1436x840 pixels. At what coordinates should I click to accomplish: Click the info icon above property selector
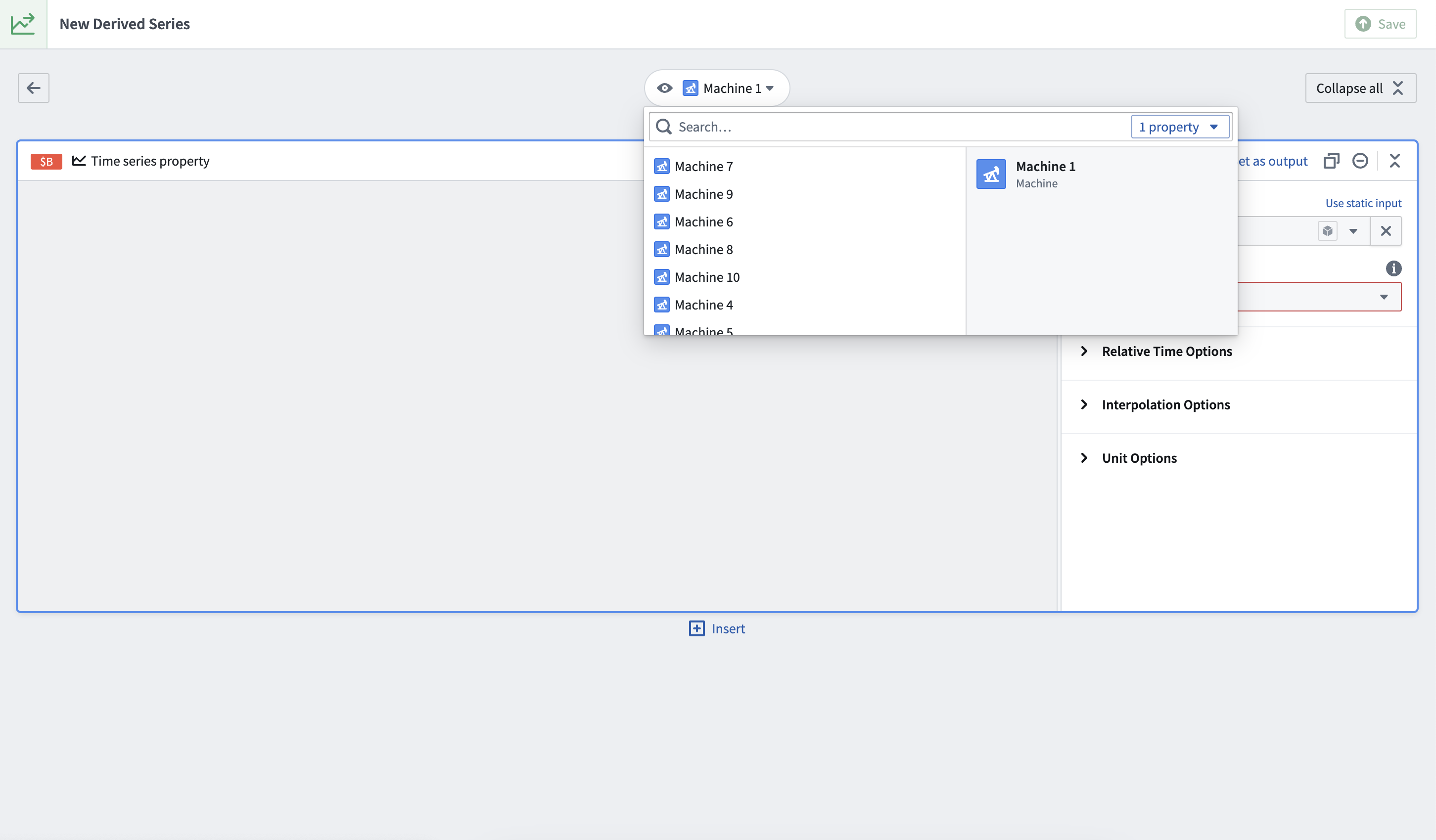pos(1393,268)
